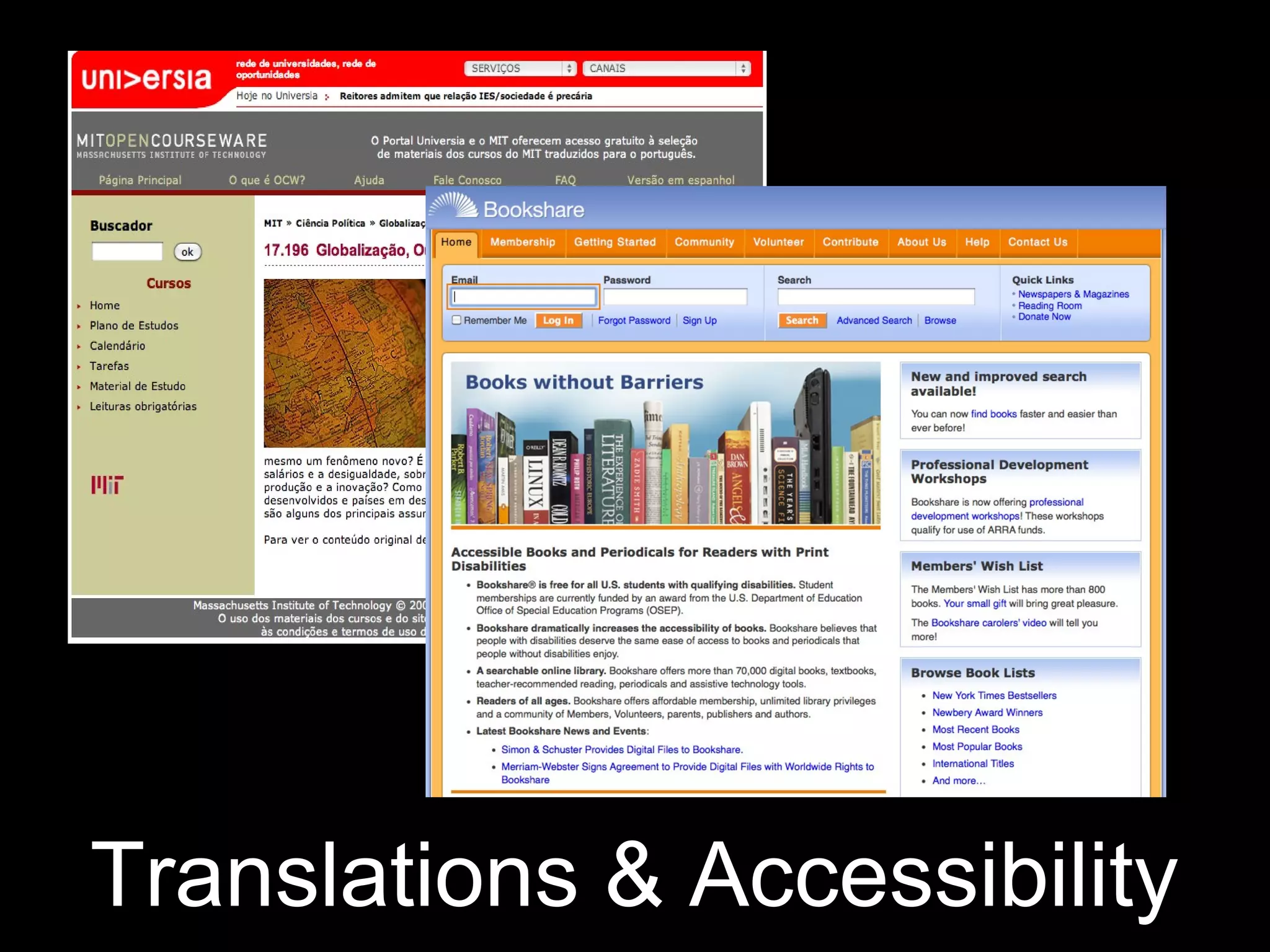1270x952 pixels.
Task: Click the globe map image
Action: tap(344, 363)
